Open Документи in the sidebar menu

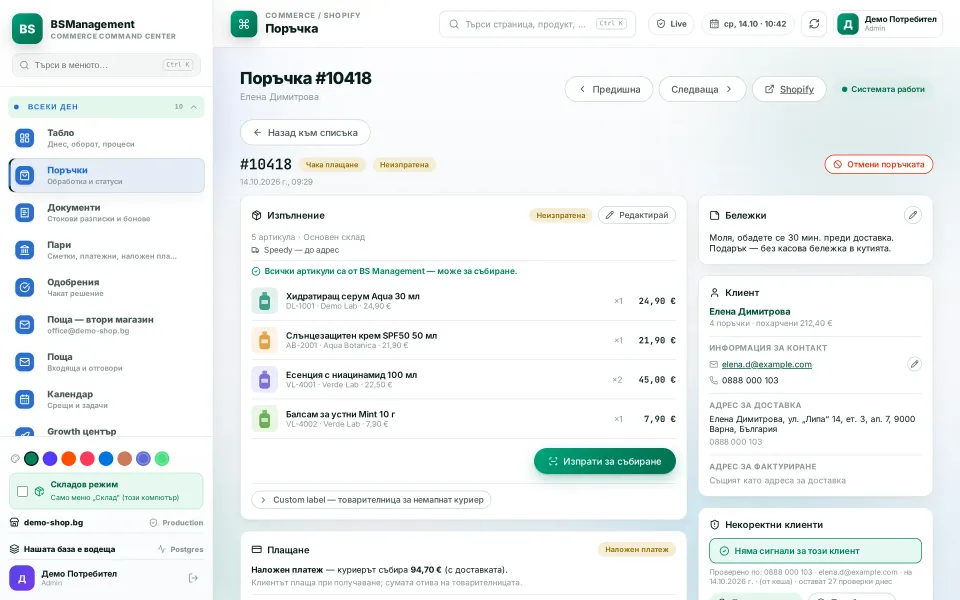coord(107,212)
